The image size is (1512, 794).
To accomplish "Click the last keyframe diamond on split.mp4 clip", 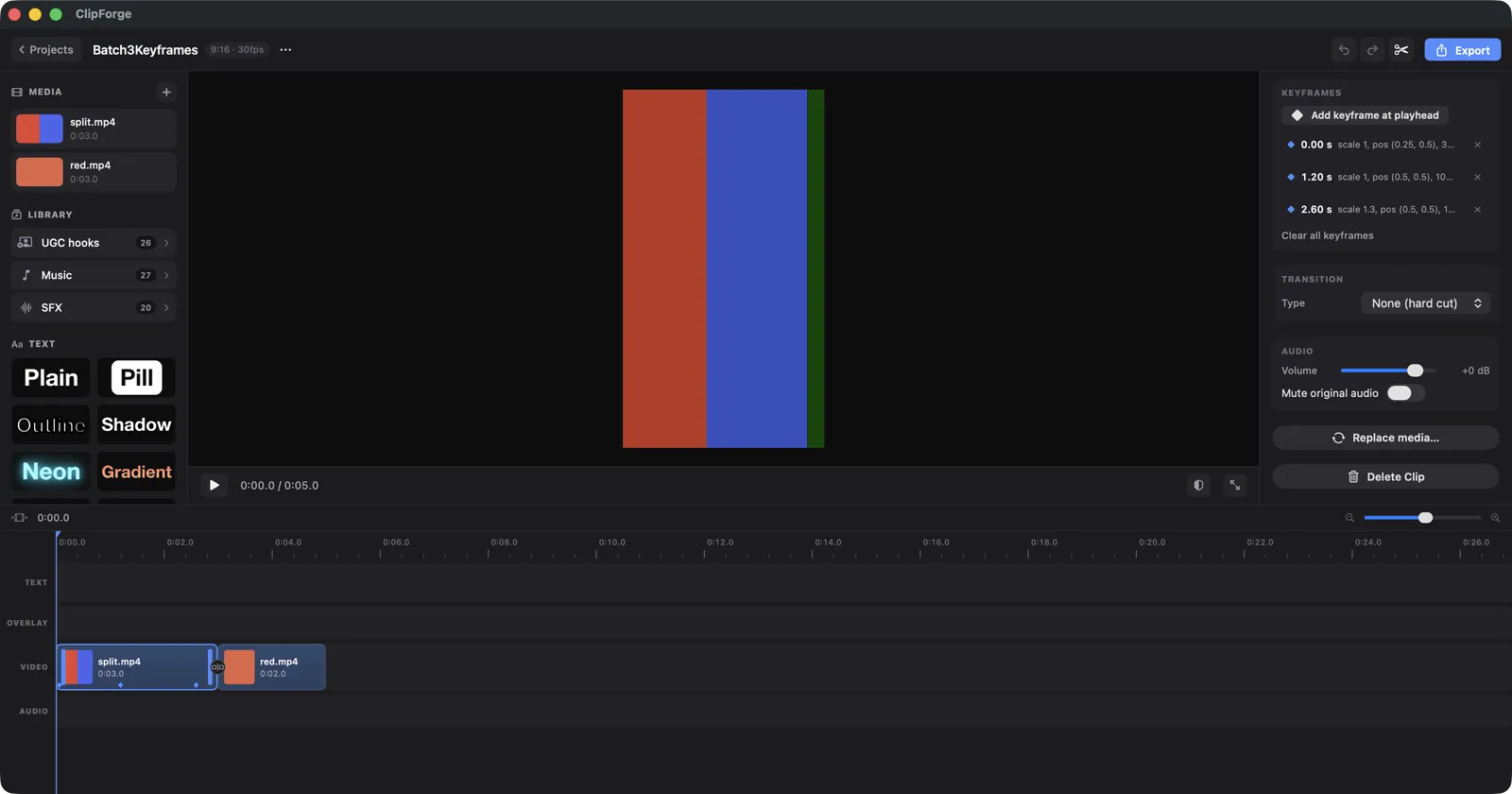I will tap(197, 685).
